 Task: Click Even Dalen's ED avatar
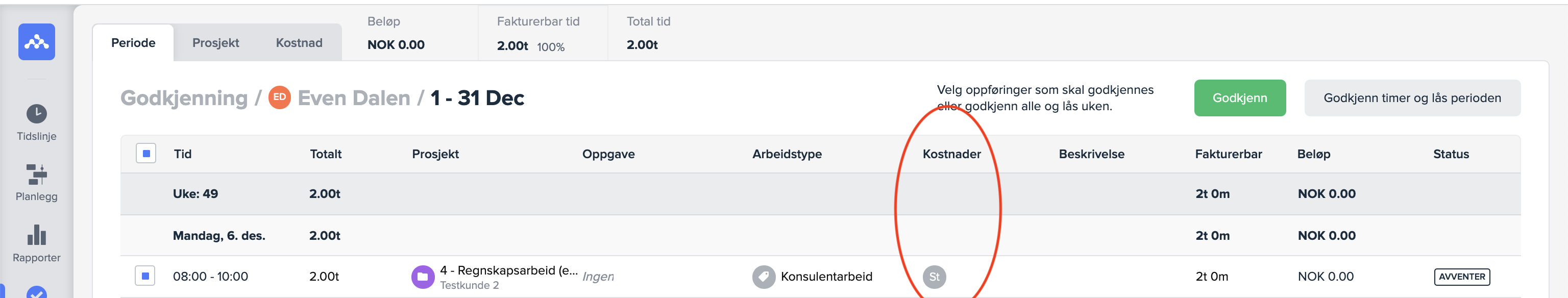click(279, 97)
